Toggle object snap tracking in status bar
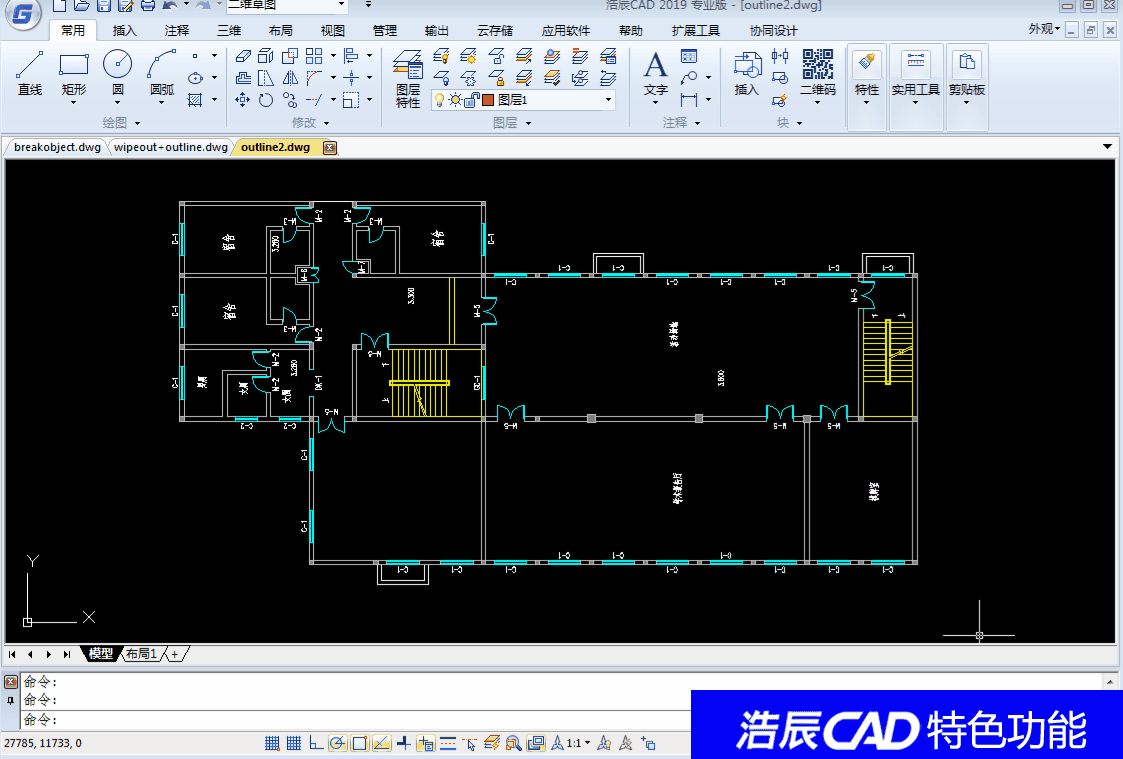This screenshot has height=759, width=1123. click(x=382, y=743)
